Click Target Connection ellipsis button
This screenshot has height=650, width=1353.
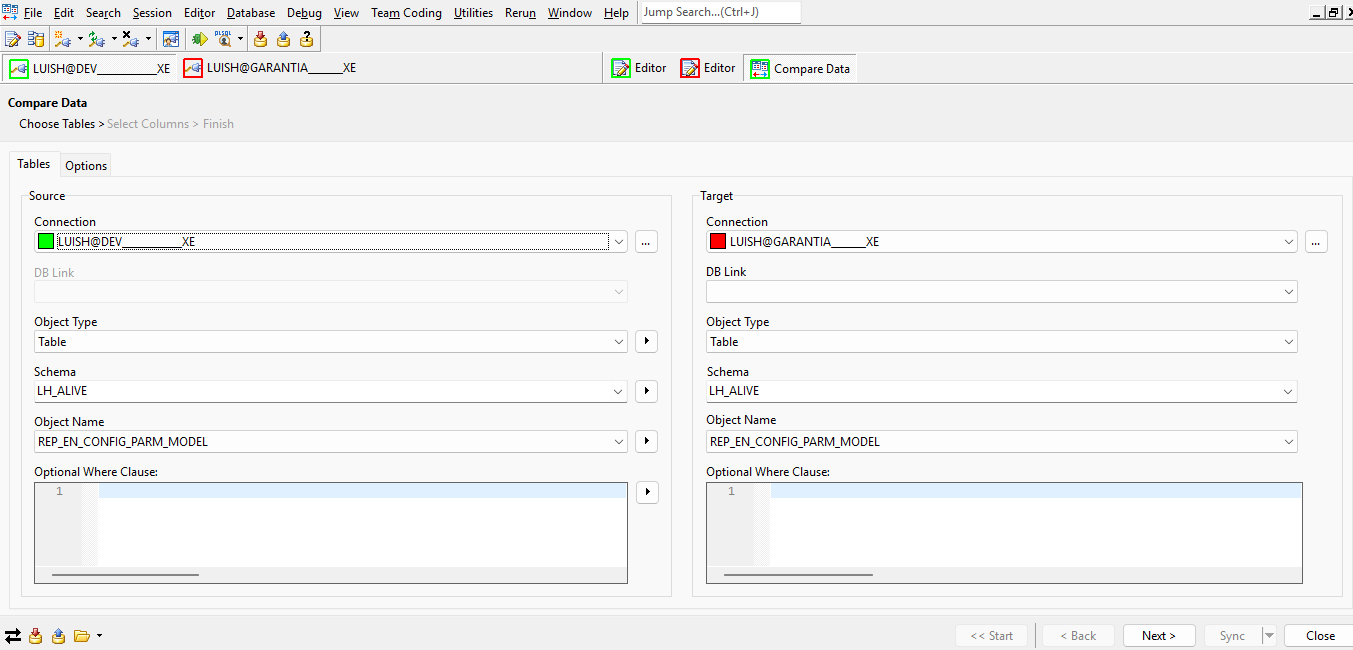coord(1316,241)
